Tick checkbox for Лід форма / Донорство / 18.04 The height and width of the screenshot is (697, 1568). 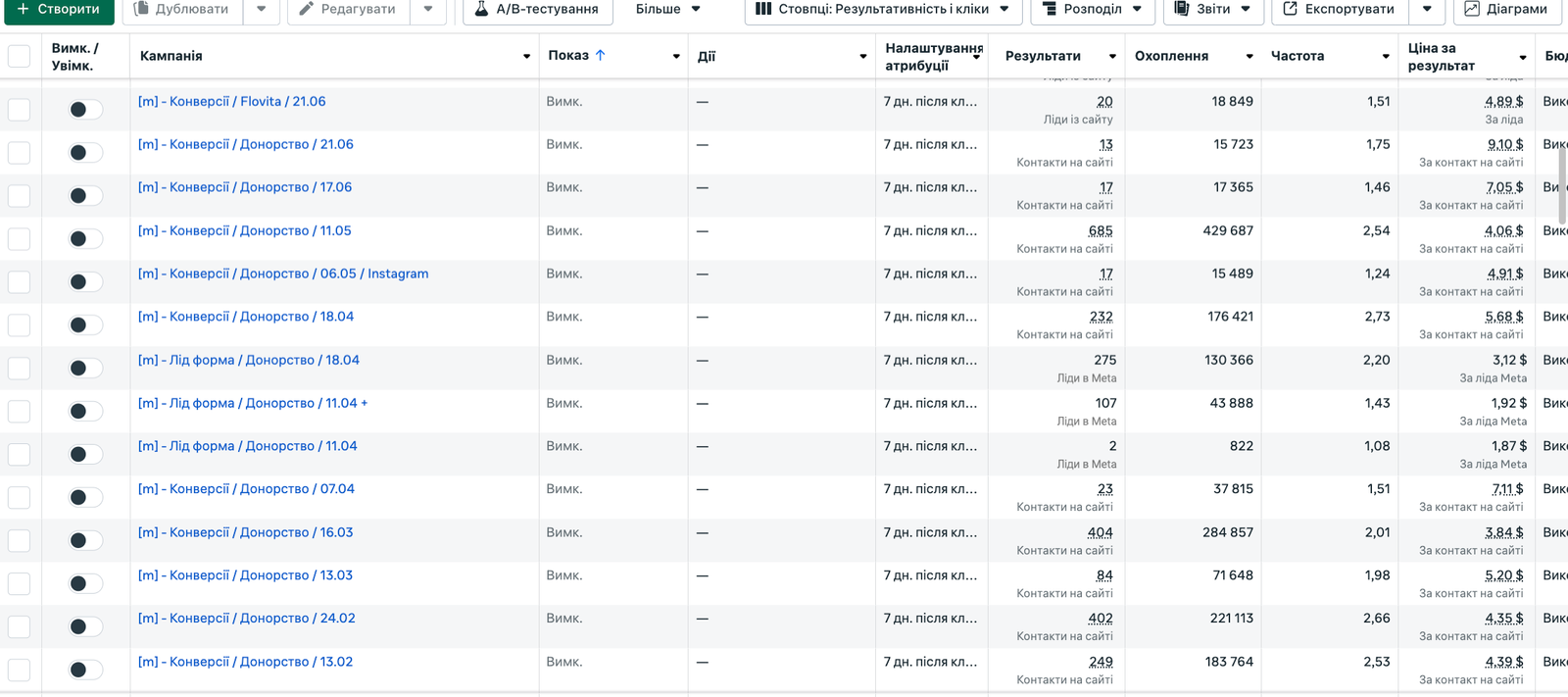pos(19,369)
